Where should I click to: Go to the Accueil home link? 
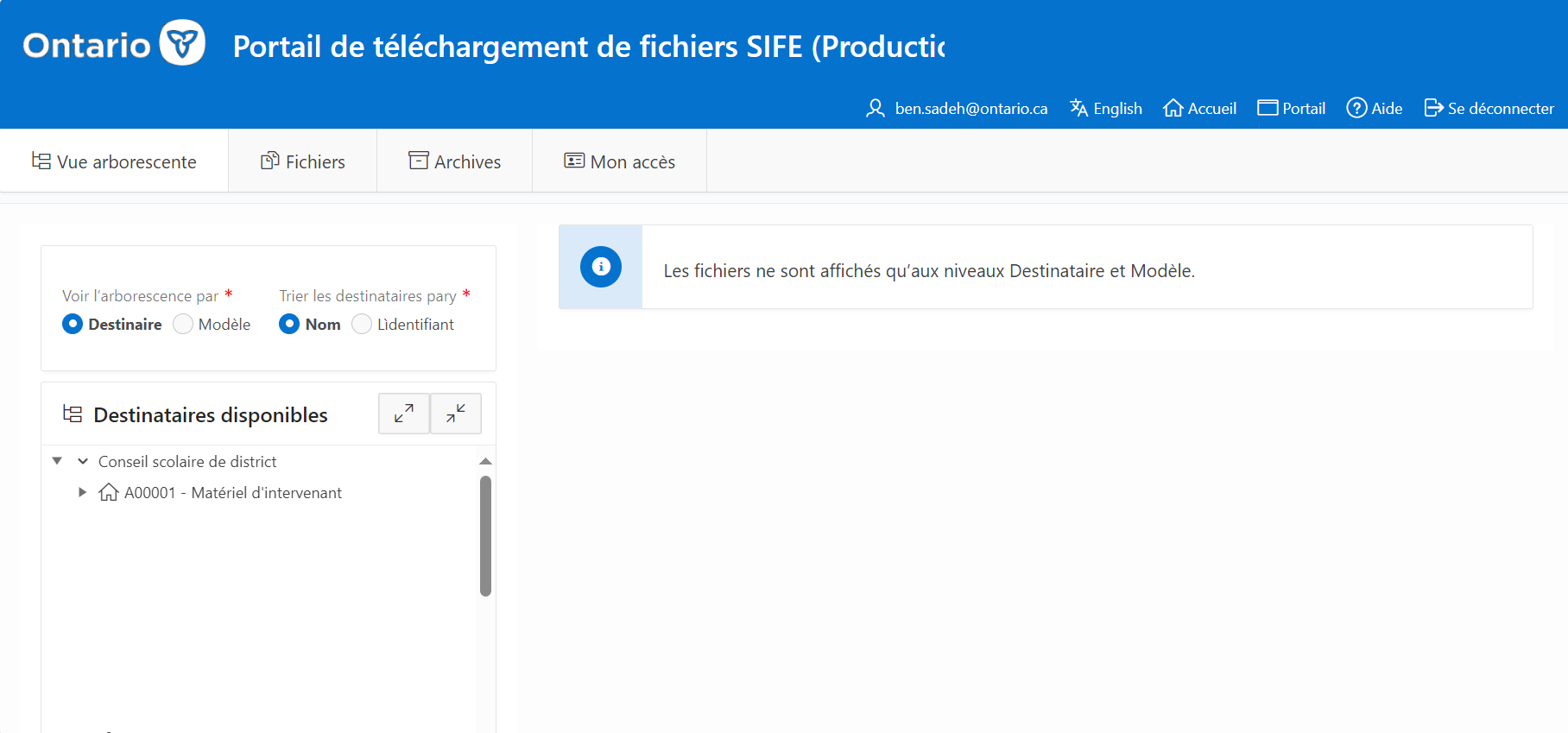click(x=1200, y=108)
